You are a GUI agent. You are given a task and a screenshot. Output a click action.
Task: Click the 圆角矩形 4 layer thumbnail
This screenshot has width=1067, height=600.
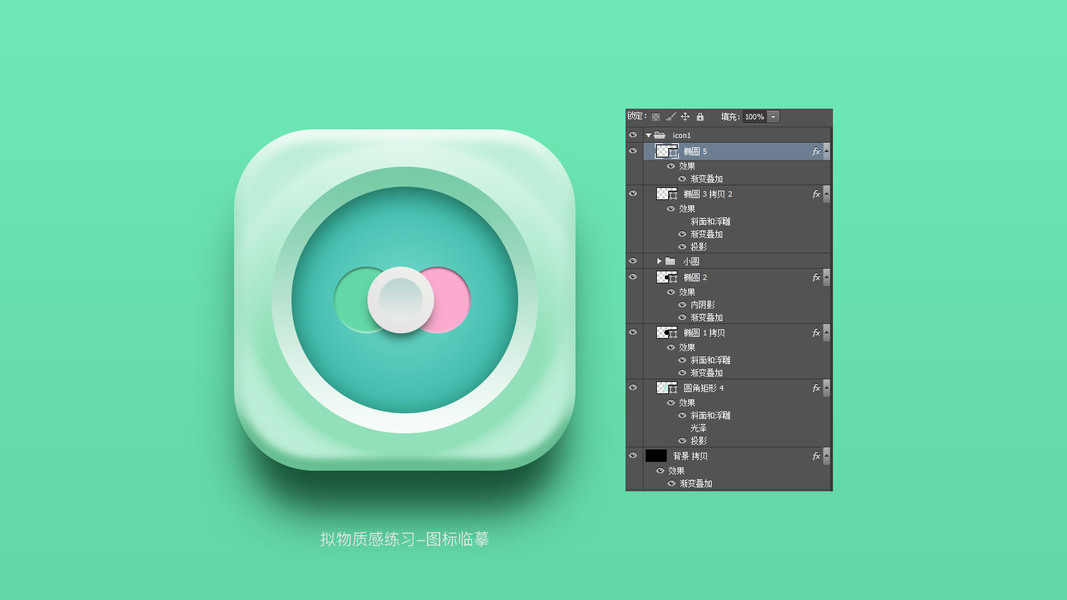(x=666, y=387)
